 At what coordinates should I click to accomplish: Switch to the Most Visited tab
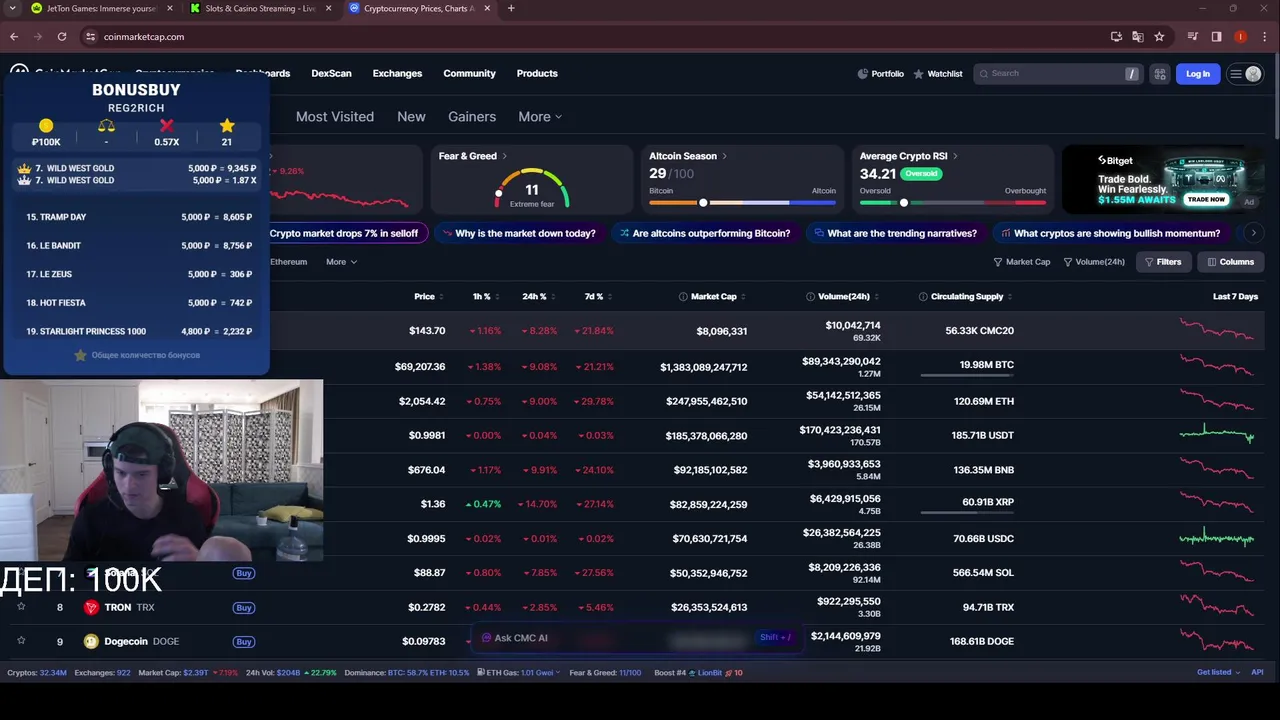point(335,116)
